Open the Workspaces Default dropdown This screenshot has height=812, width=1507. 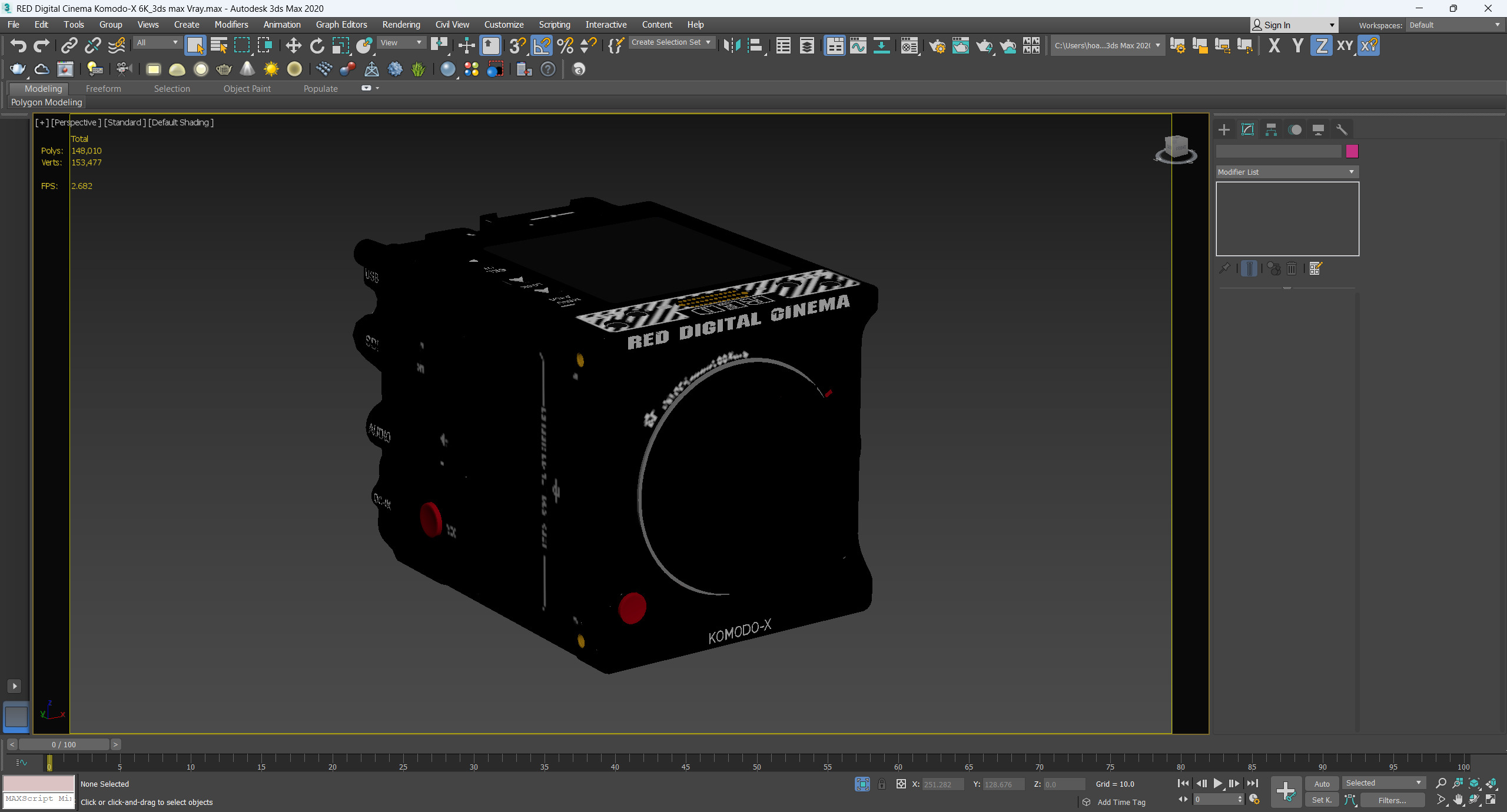click(x=1455, y=25)
